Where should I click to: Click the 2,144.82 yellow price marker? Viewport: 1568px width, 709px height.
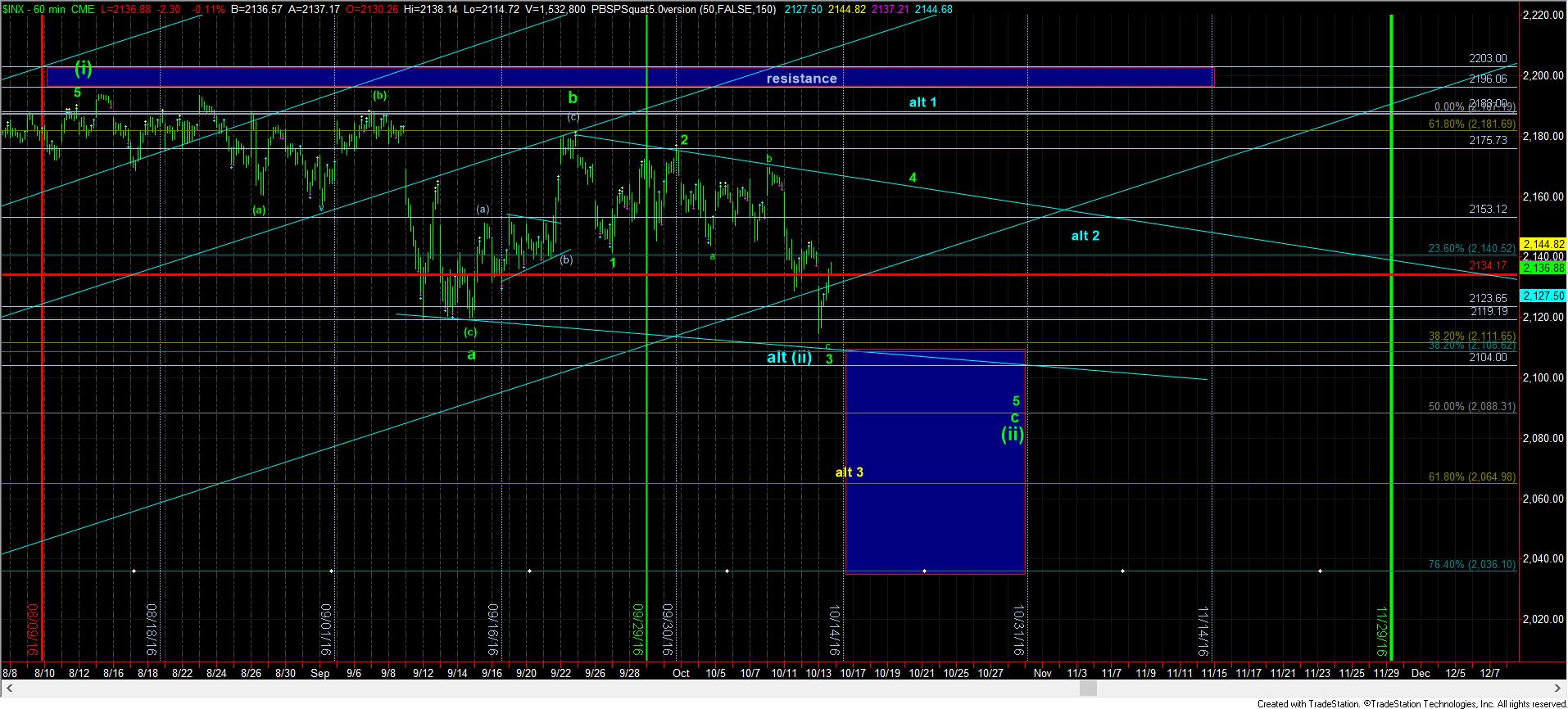(1543, 244)
